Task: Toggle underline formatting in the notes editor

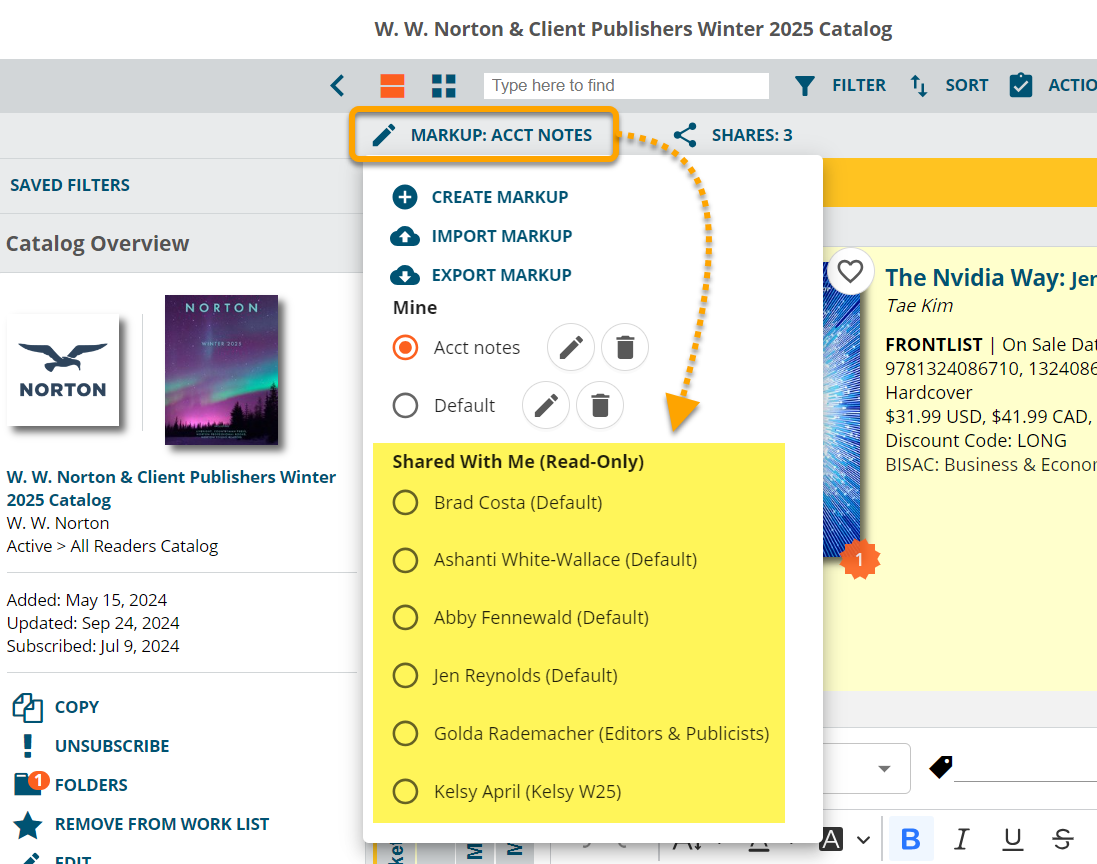Action: (x=1012, y=838)
